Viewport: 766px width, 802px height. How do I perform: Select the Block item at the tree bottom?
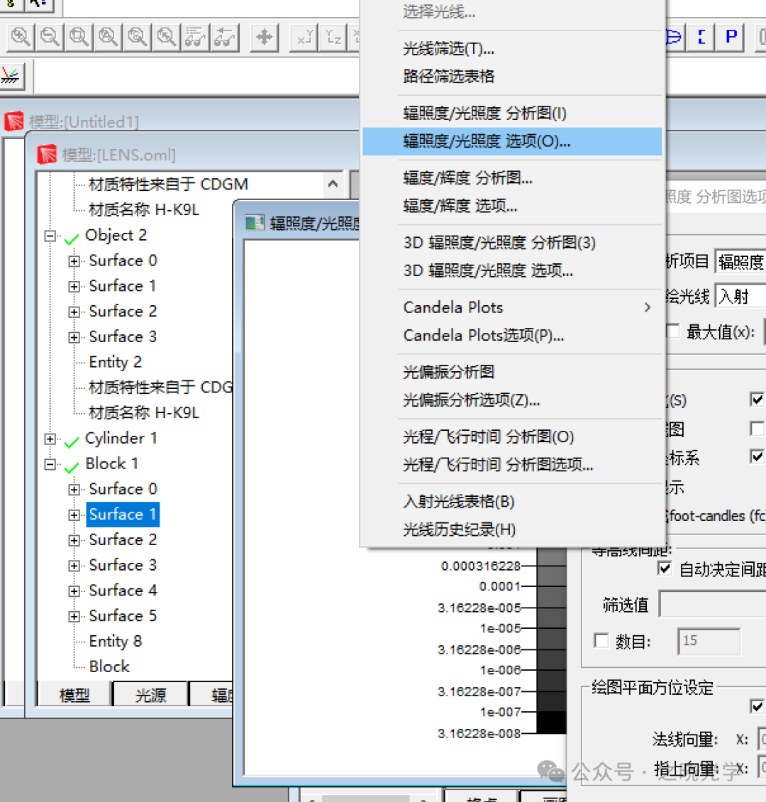(x=109, y=666)
